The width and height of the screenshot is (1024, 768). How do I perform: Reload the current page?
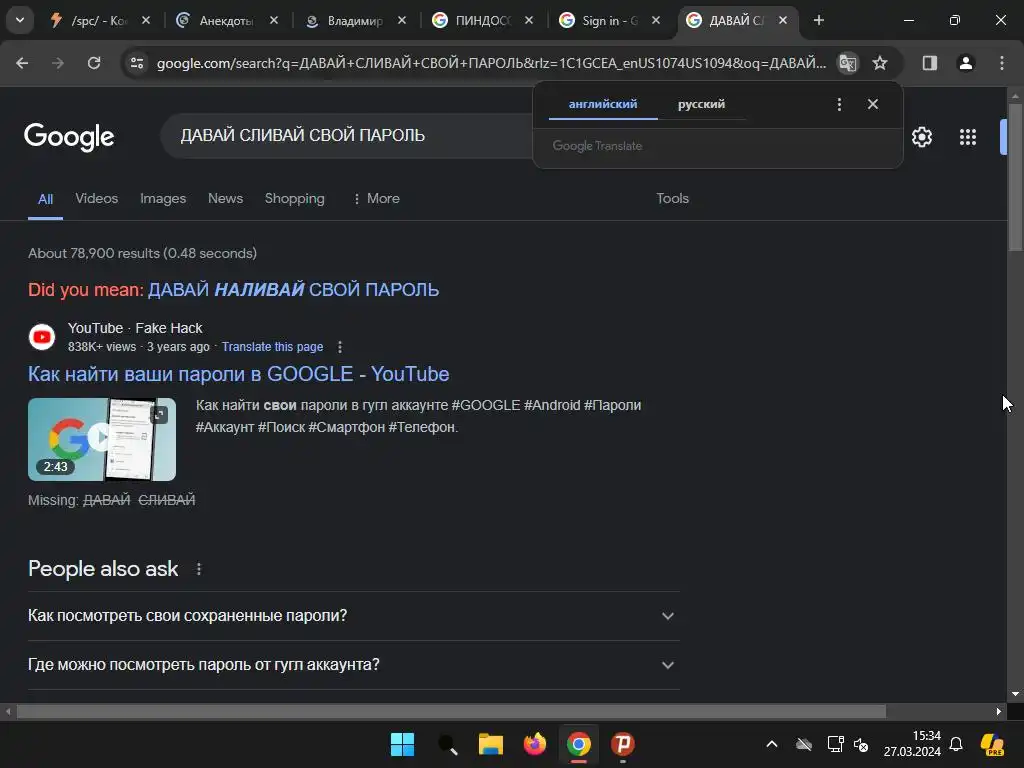[94, 63]
